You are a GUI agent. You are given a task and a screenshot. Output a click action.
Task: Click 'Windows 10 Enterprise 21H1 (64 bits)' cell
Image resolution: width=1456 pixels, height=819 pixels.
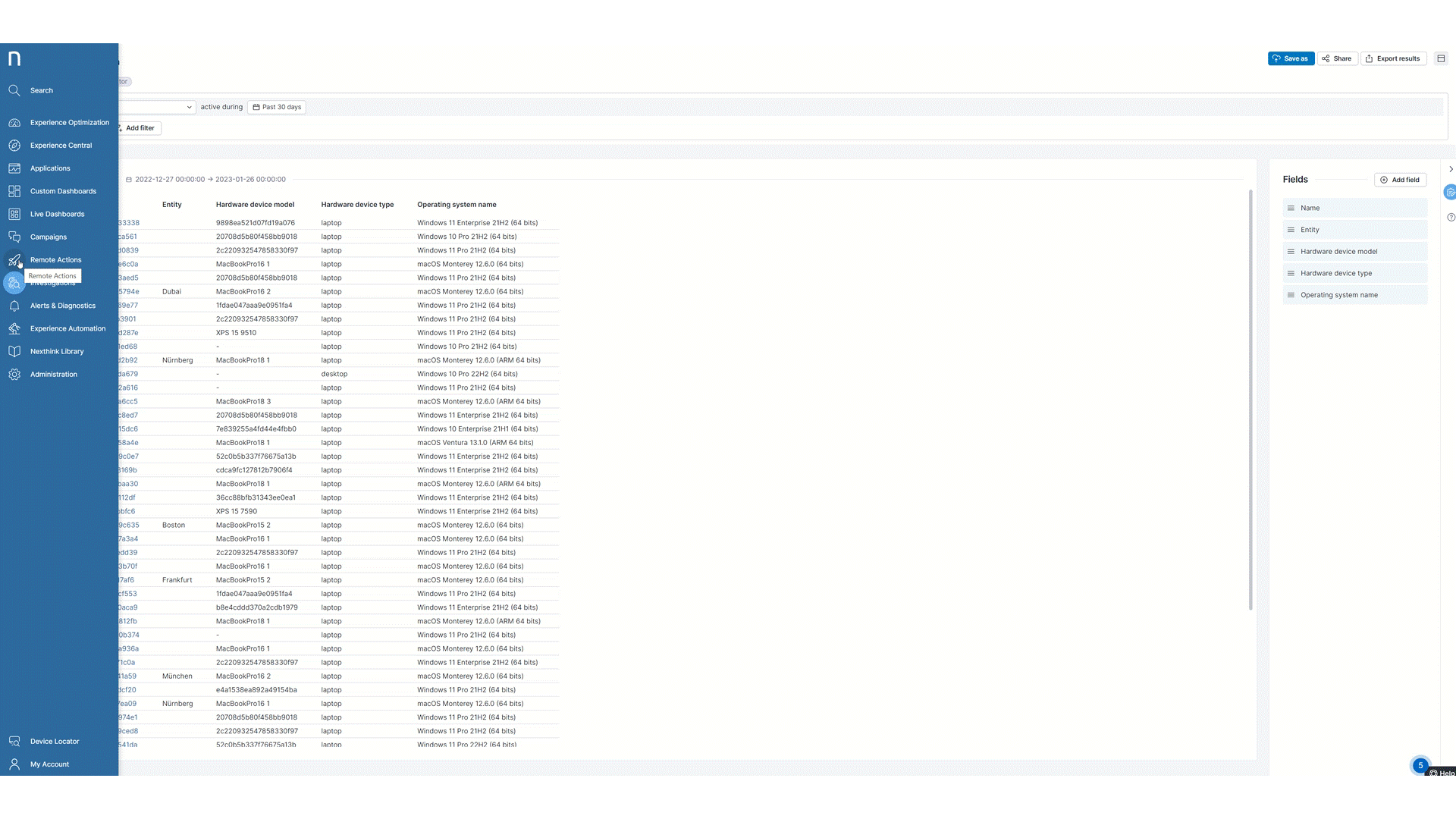(x=477, y=429)
